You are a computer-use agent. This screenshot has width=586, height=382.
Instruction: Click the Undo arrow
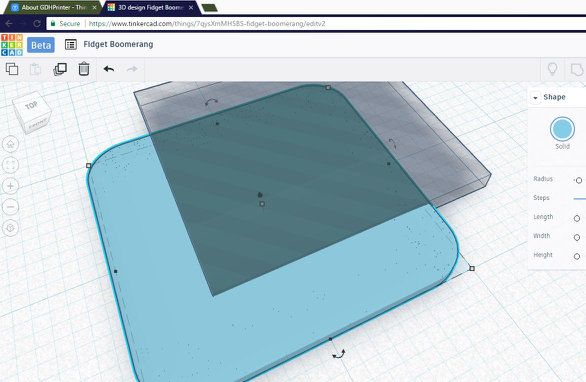tap(109, 69)
